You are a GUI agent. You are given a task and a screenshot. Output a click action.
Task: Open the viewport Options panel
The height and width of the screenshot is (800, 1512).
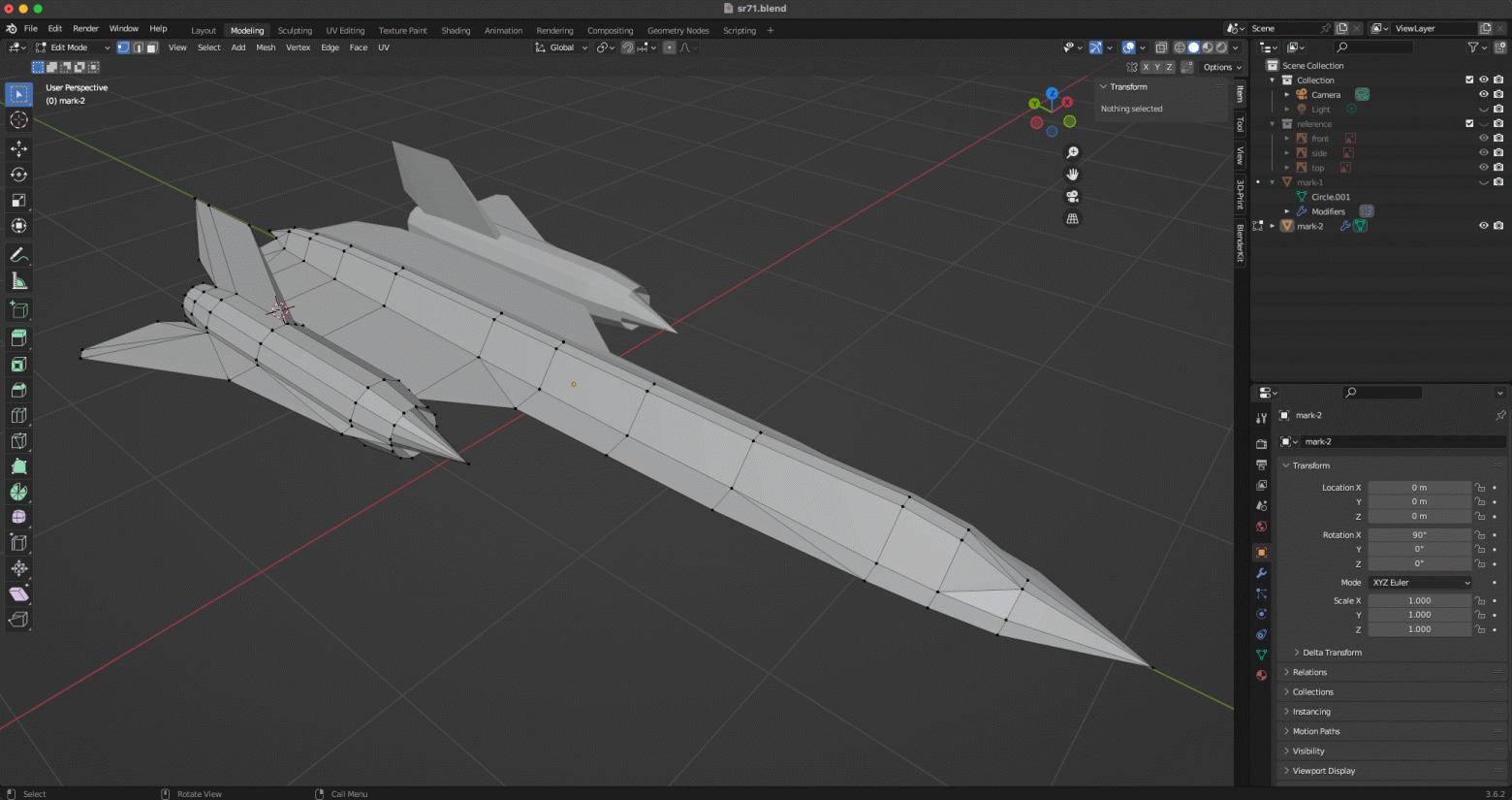pyautogui.click(x=1220, y=67)
